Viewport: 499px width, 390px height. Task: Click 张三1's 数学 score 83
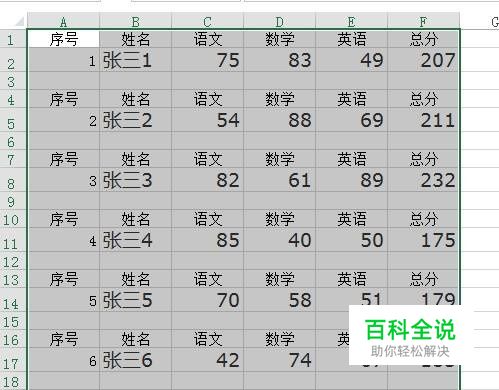click(x=279, y=60)
